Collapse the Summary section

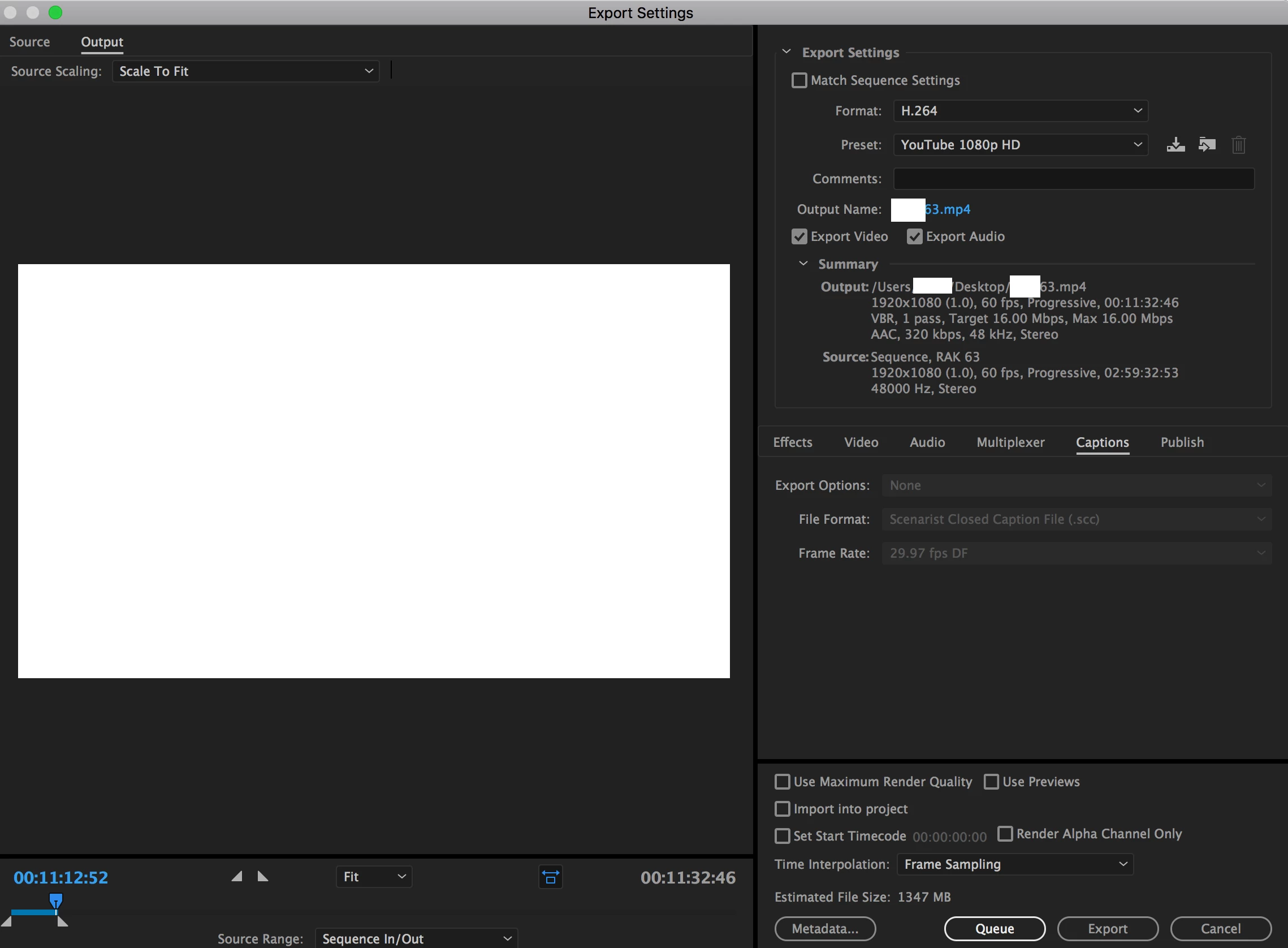click(803, 264)
